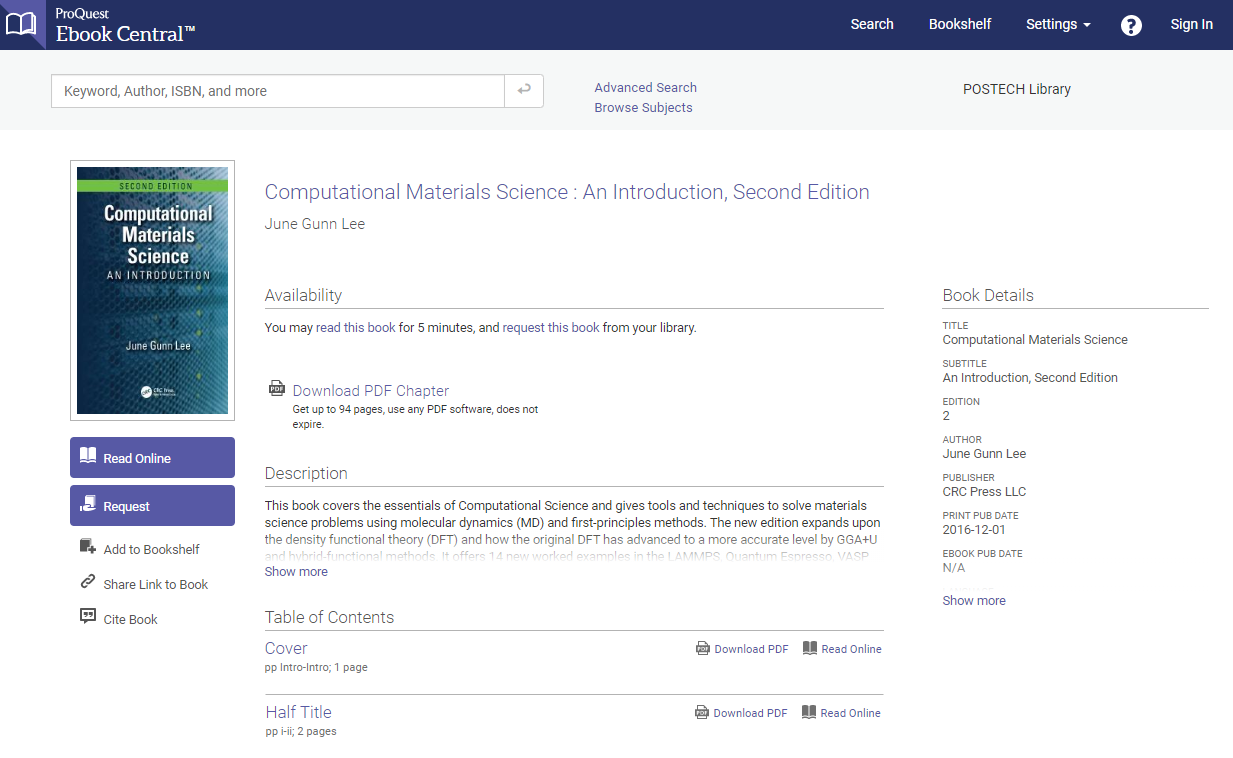Click Download PDF Chapter link
Image resolution: width=1233 pixels, height=758 pixels.
click(371, 390)
